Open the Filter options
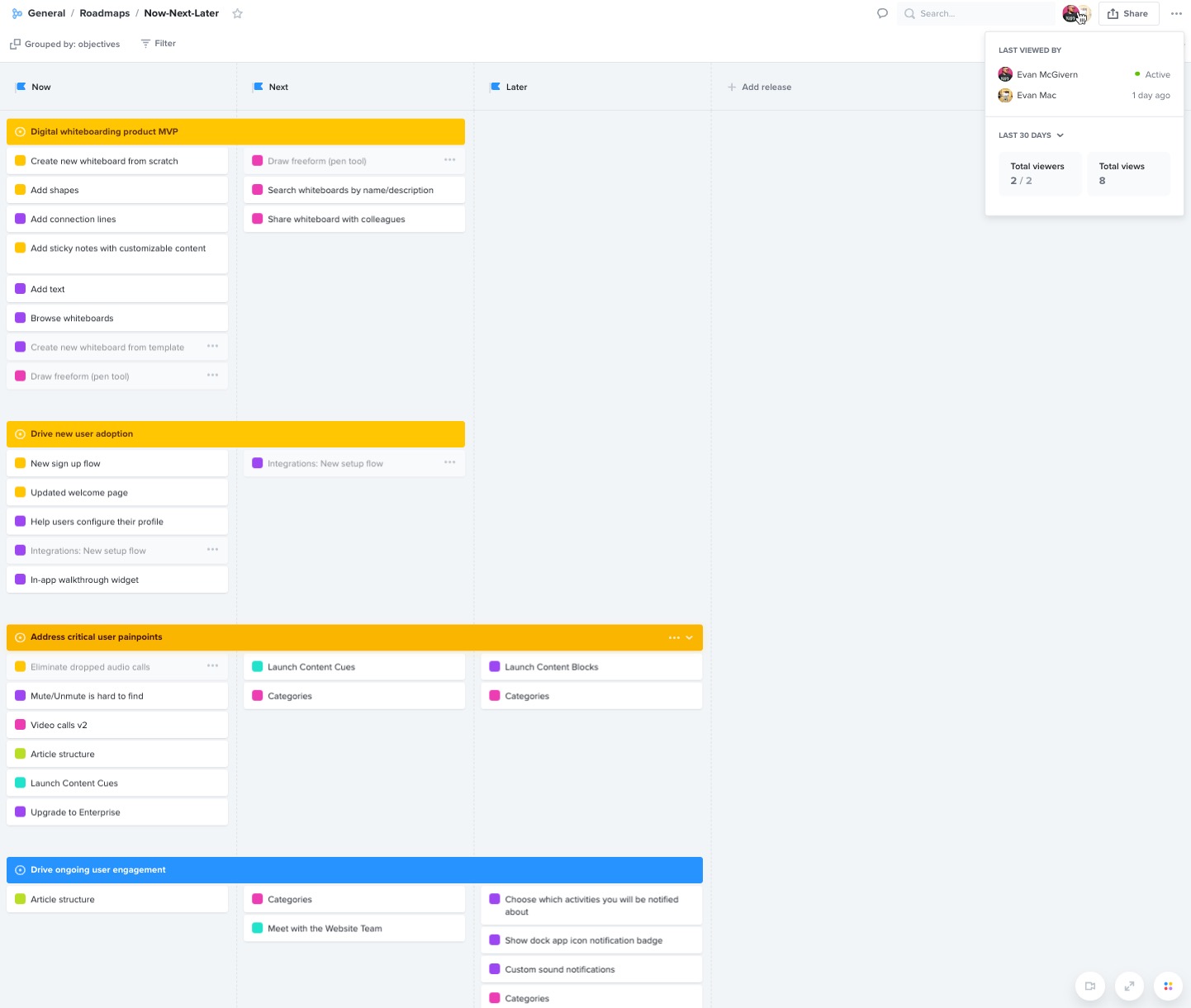Image resolution: width=1191 pixels, height=1008 pixels. 158,44
